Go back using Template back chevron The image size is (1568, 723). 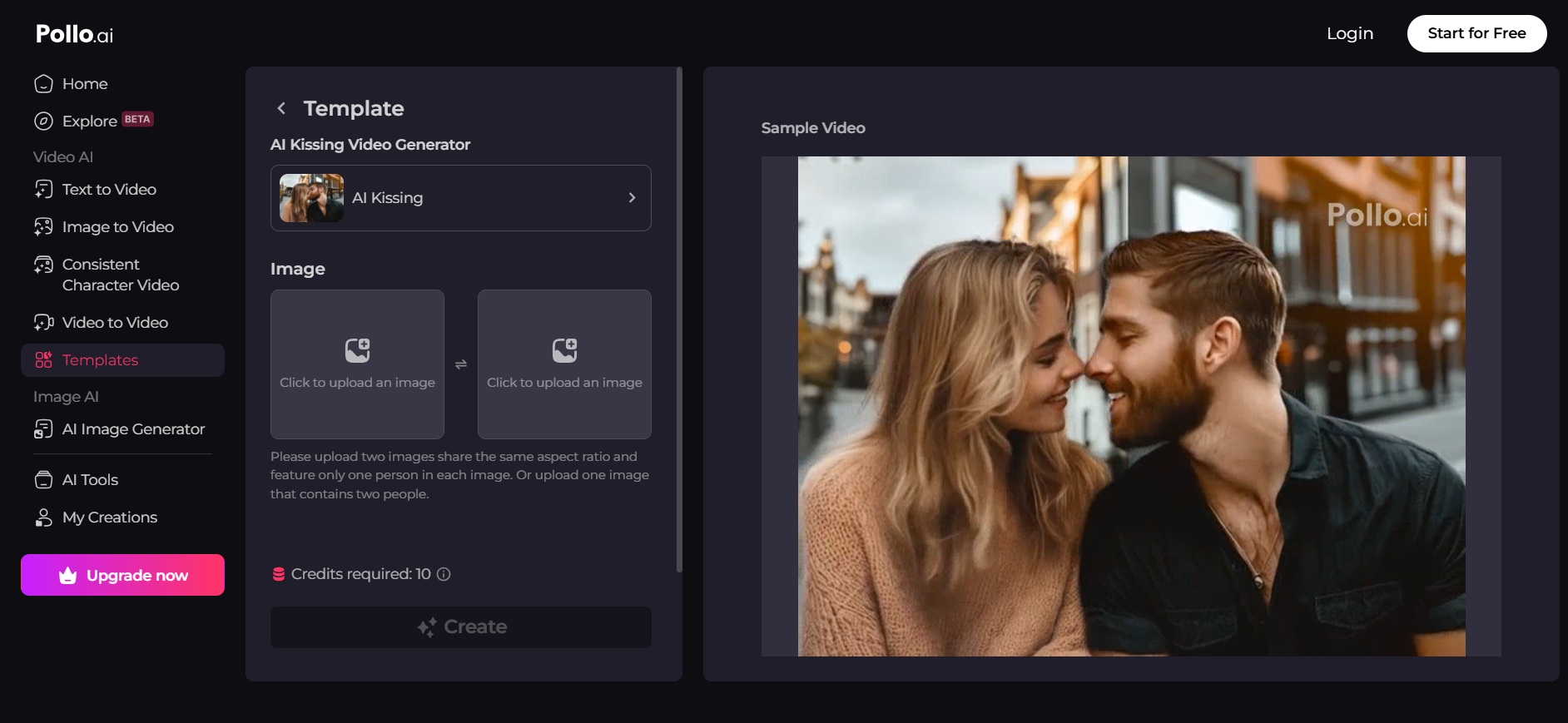pyautogui.click(x=281, y=108)
